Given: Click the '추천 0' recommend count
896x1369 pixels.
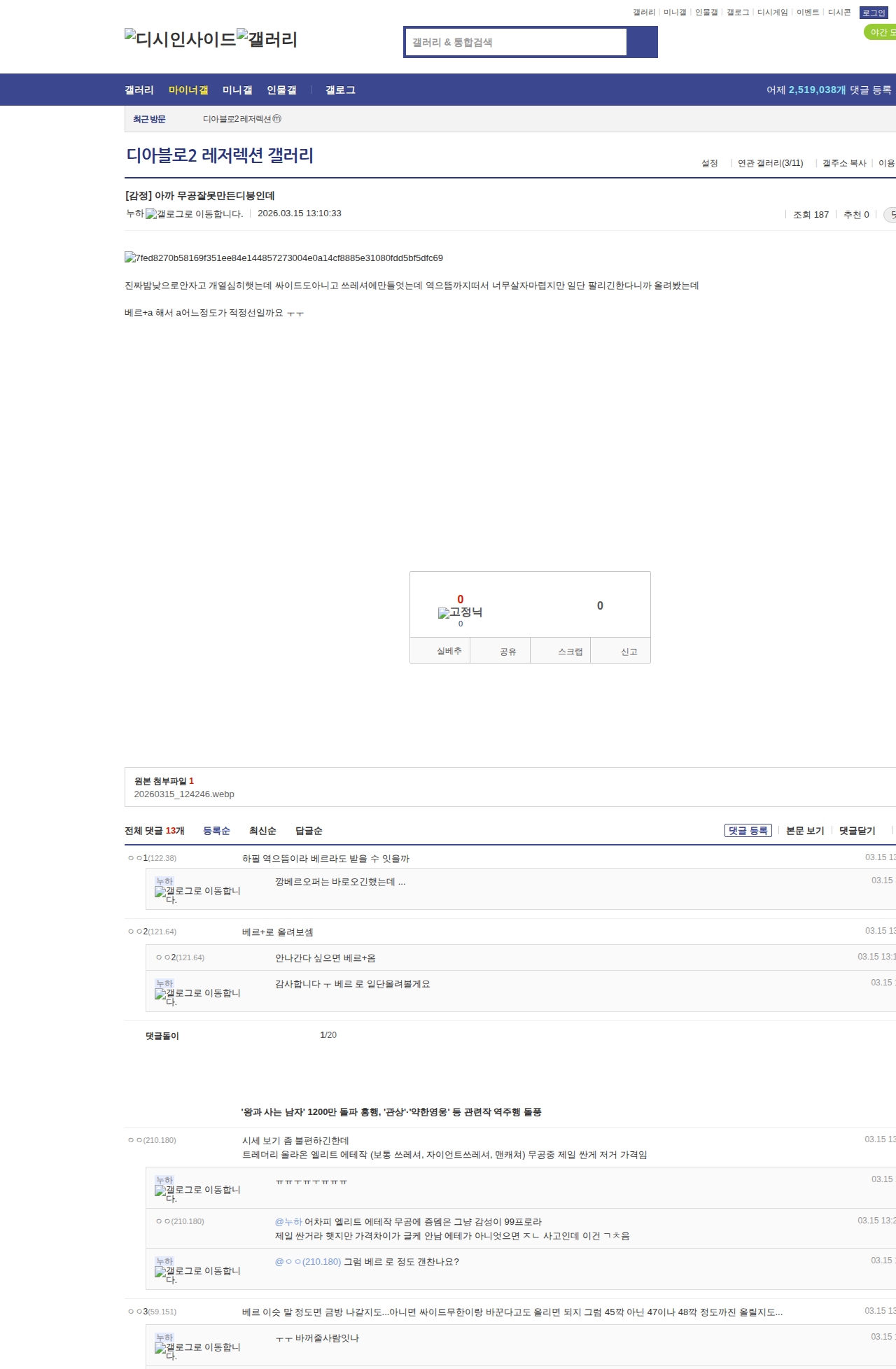Looking at the screenshot, I should coord(856,215).
